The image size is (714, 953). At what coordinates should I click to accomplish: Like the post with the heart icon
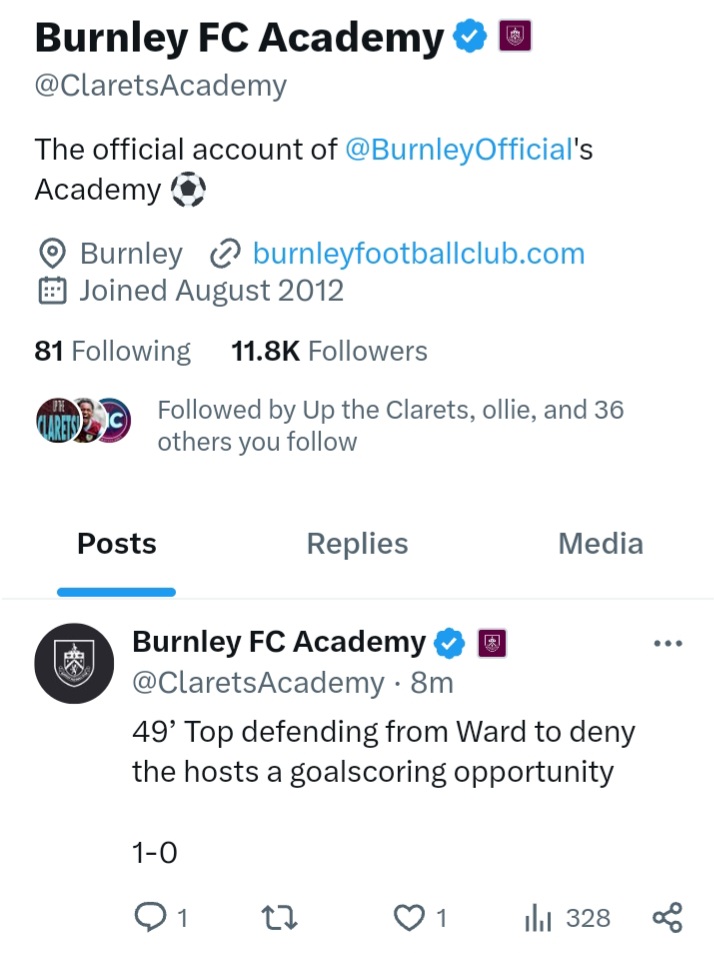pyautogui.click(x=409, y=917)
